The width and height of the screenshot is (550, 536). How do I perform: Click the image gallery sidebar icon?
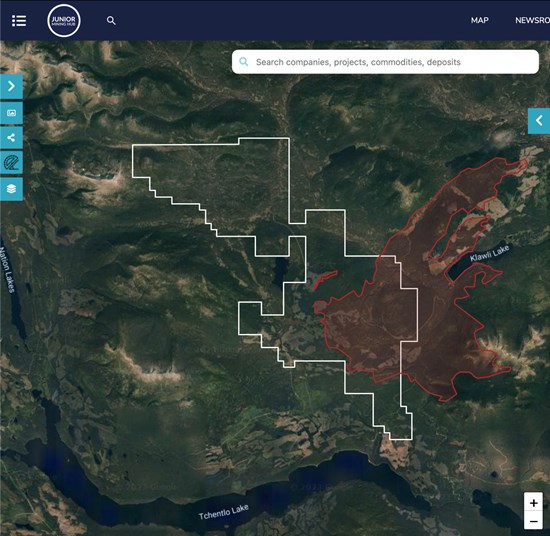[11, 113]
